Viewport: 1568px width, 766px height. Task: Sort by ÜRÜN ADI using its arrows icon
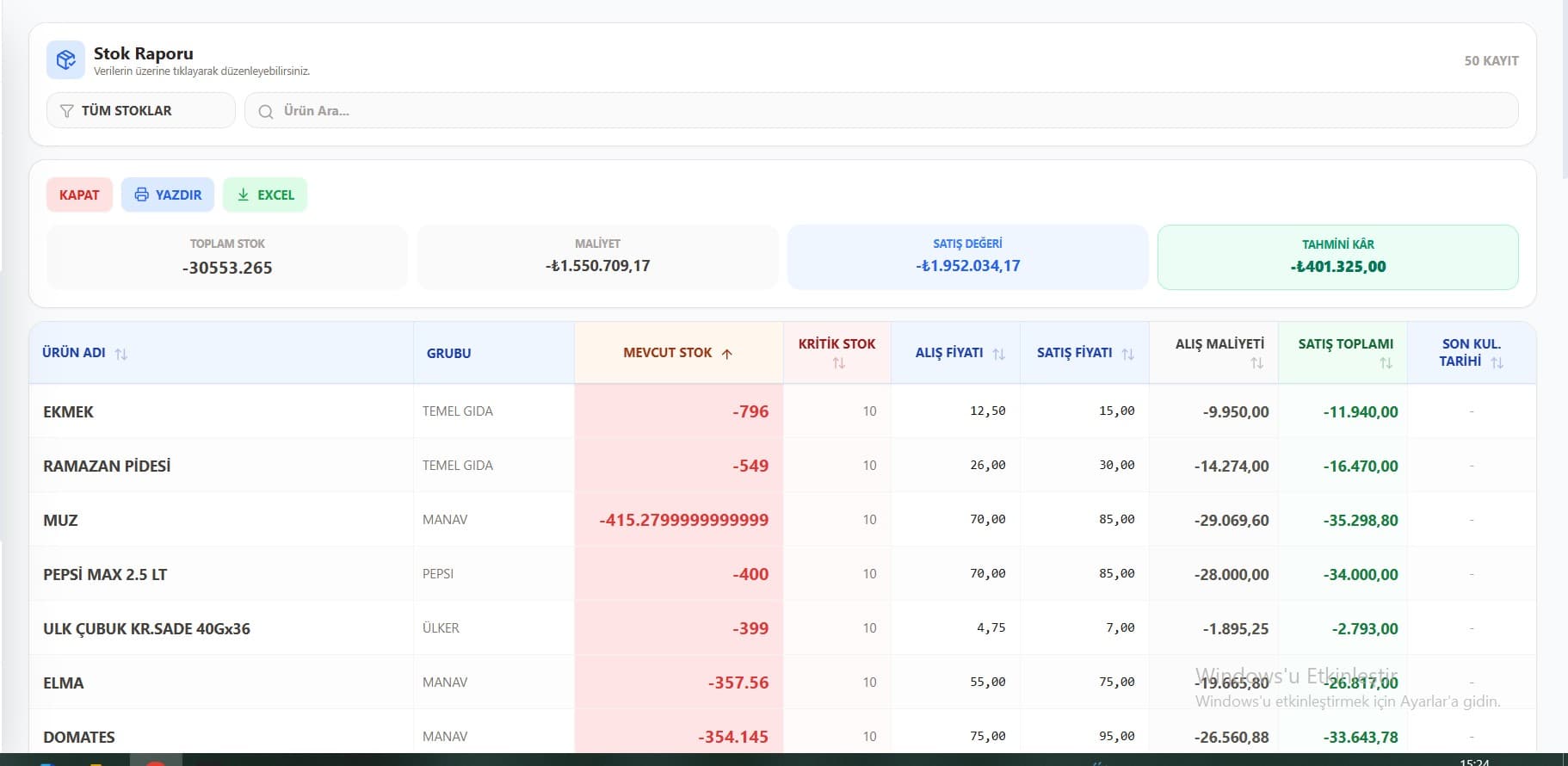[x=121, y=354]
